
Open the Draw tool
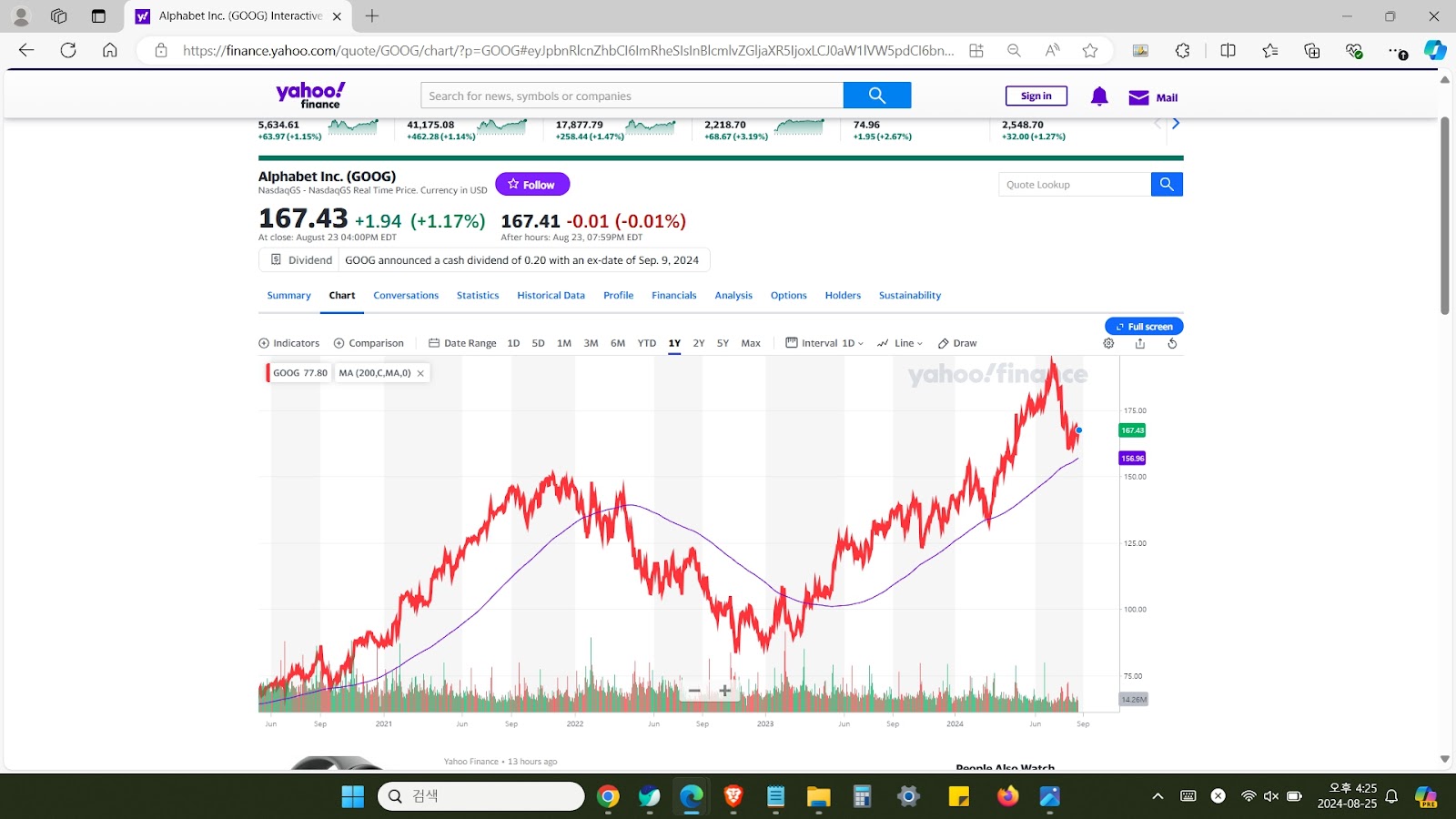pyautogui.click(x=957, y=343)
